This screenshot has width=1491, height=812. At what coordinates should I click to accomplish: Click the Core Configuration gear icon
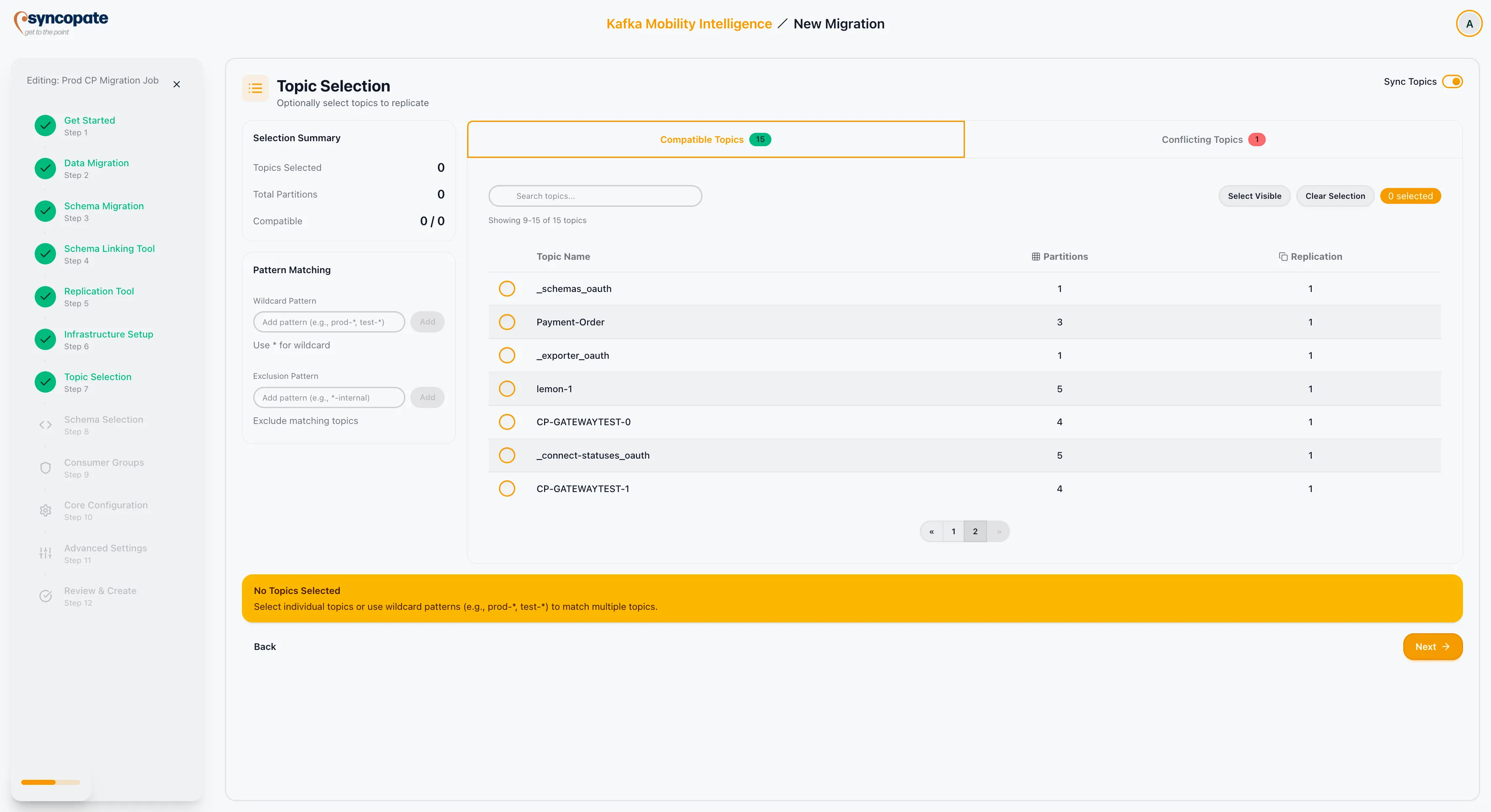[45, 511]
